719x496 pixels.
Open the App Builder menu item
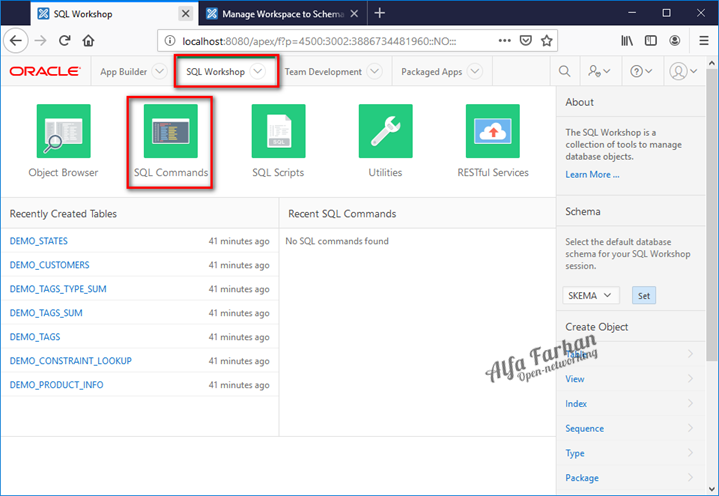[x=123, y=72]
